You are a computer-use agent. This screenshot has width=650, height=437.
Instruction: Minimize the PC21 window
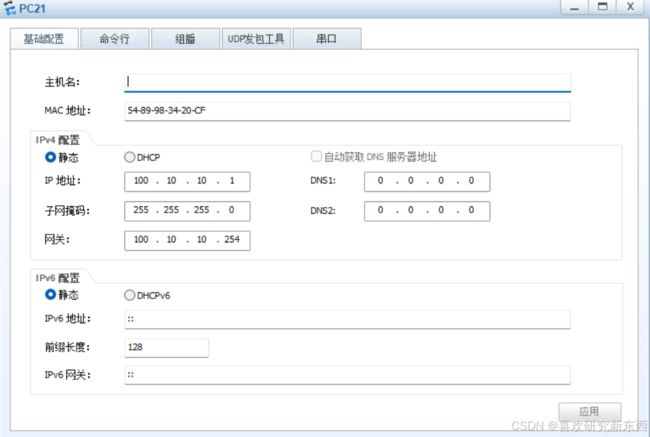(574, 7)
